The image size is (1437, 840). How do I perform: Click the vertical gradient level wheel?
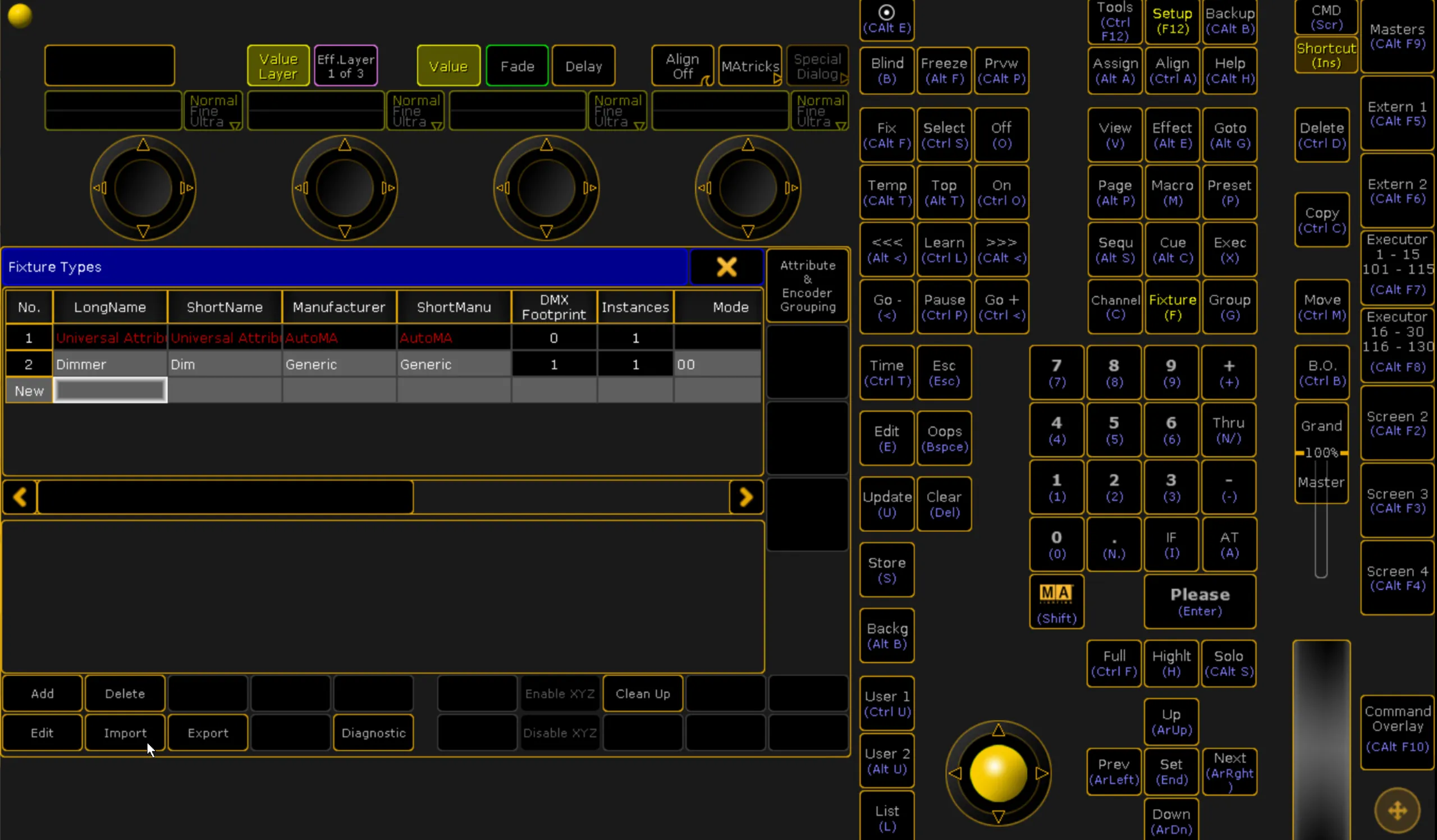(1321, 740)
